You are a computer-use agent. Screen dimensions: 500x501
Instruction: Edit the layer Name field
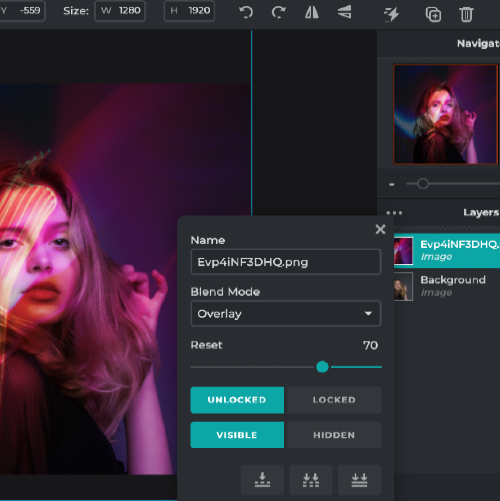coord(286,262)
